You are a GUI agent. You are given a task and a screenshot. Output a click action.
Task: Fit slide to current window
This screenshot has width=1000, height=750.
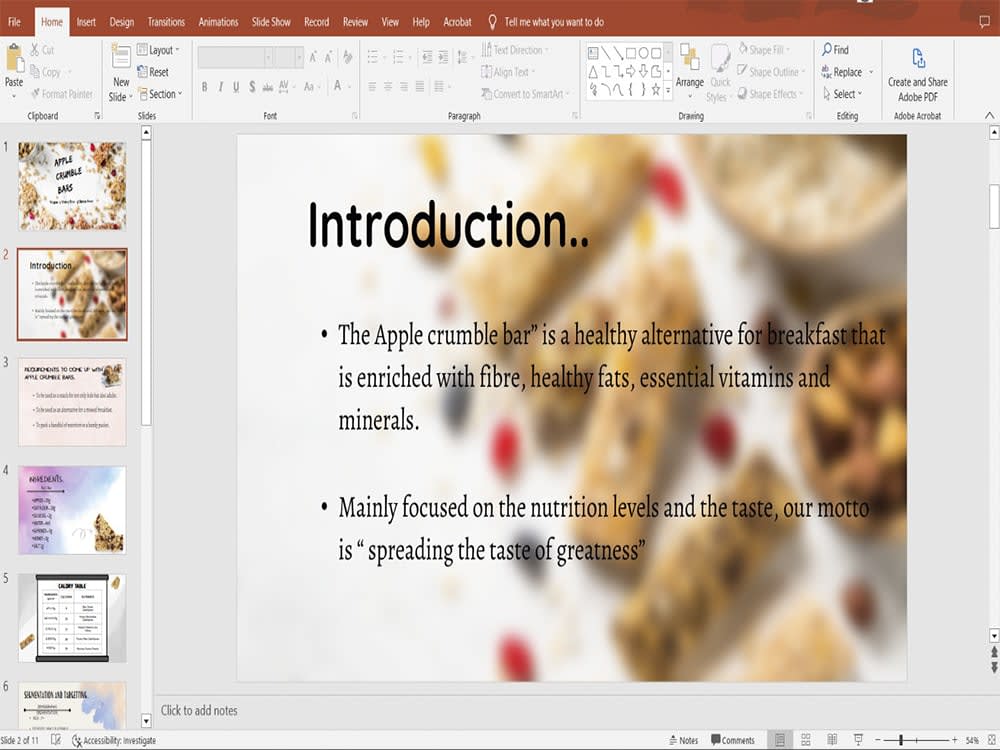point(992,740)
